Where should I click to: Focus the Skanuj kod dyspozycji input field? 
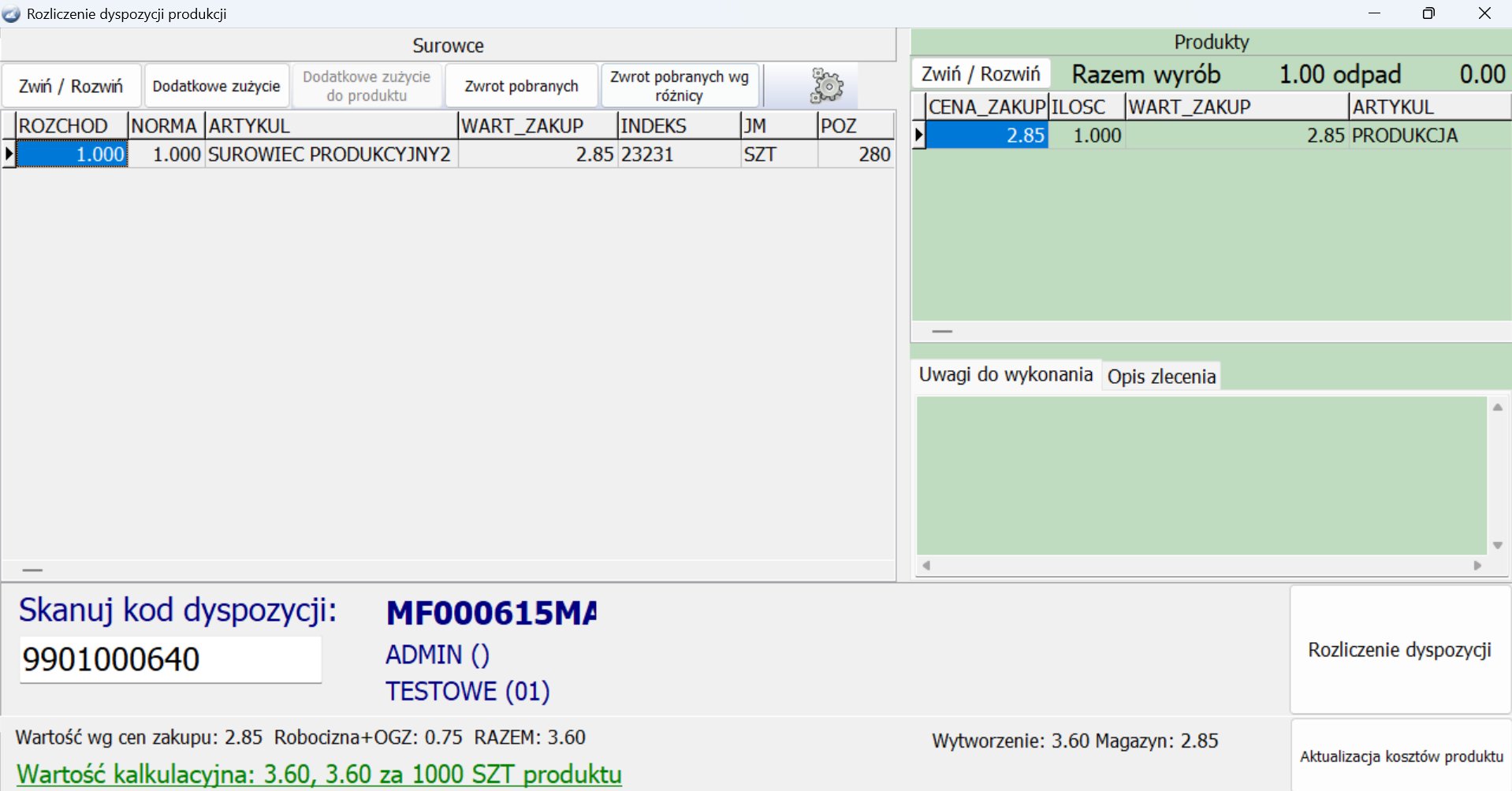click(x=170, y=659)
